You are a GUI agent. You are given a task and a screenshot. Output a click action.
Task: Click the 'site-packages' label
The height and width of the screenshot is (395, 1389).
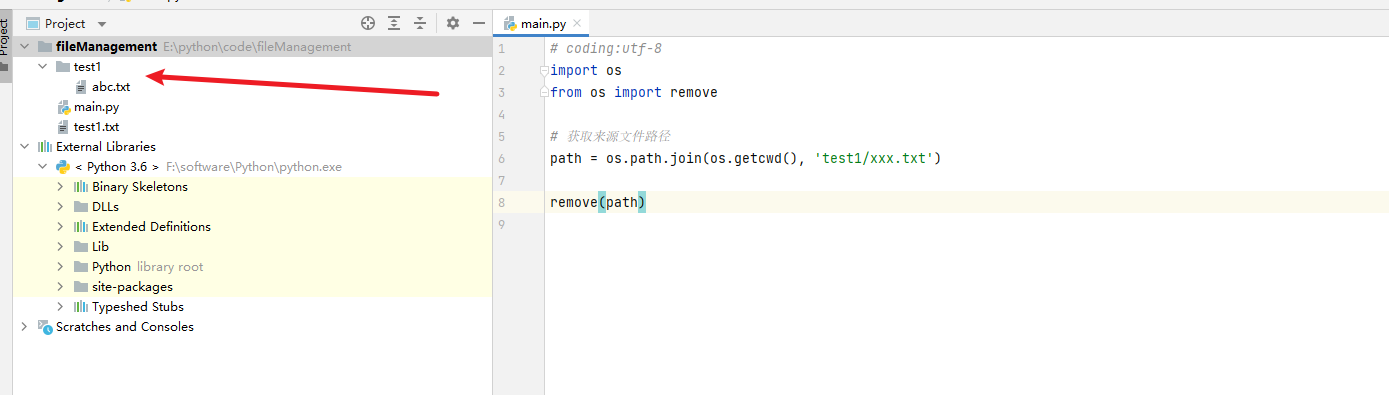pyautogui.click(x=132, y=287)
